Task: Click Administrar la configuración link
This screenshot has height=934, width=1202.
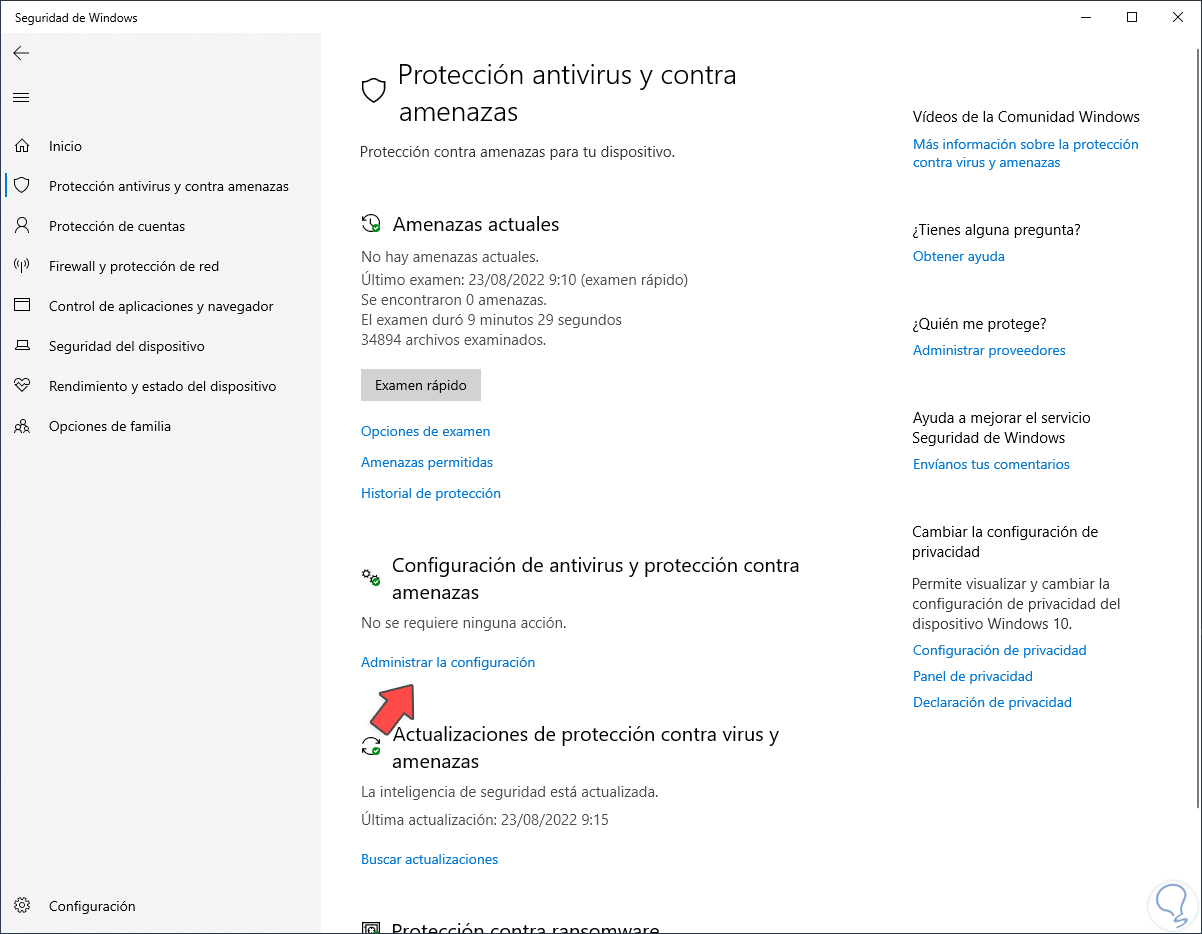Action: [x=447, y=662]
